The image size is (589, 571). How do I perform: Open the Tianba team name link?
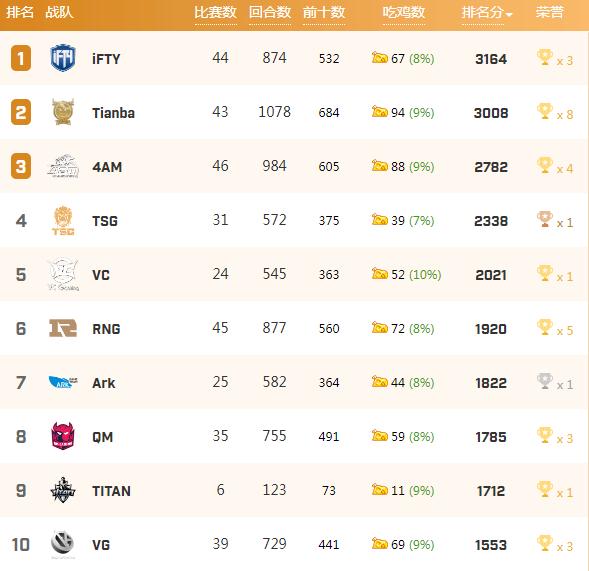coord(113,113)
